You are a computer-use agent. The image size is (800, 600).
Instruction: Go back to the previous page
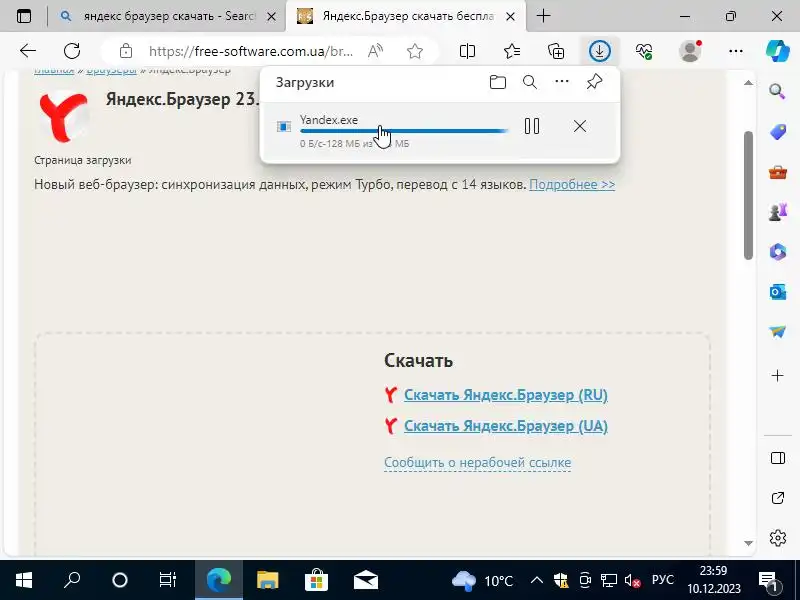tap(28, 51)
